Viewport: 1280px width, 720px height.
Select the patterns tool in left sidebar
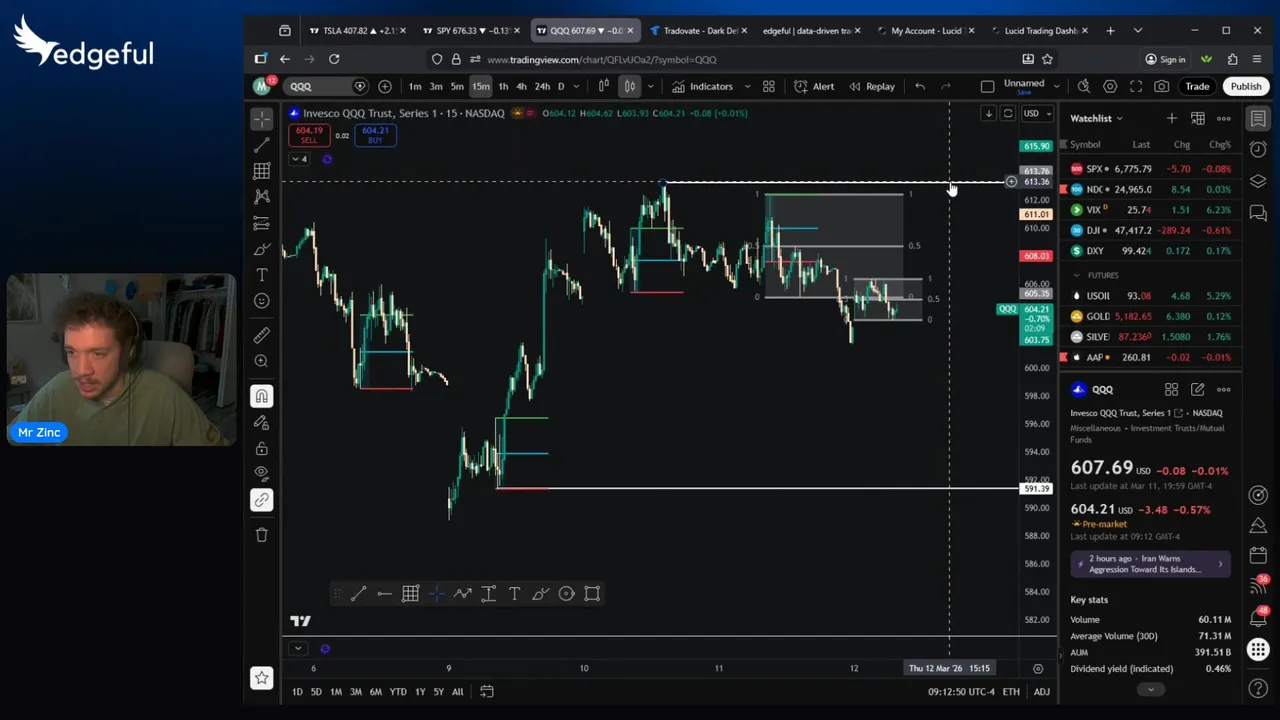[262, 197]
